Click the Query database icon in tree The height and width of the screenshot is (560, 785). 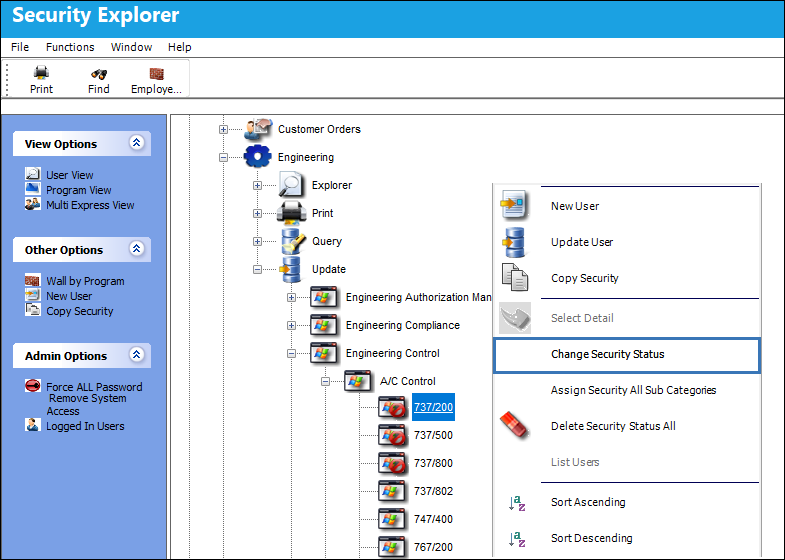[293, 241]
